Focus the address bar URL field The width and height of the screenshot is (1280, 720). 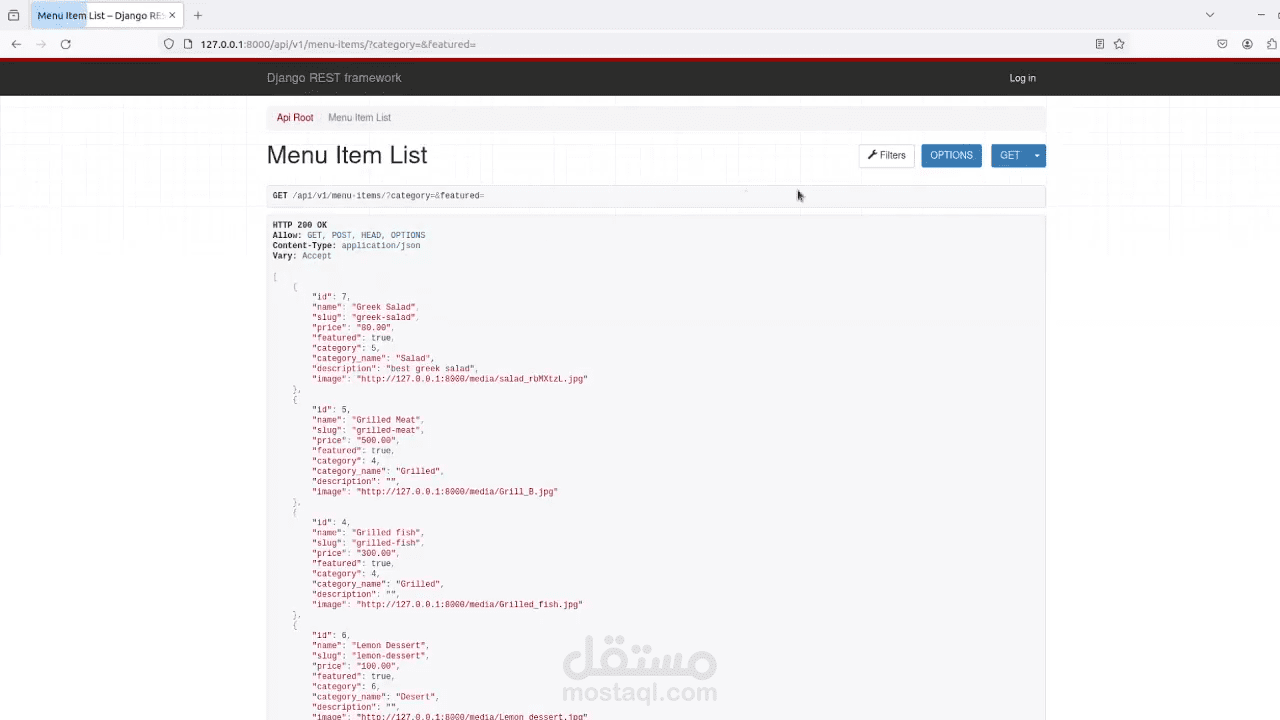click(640, 44)
